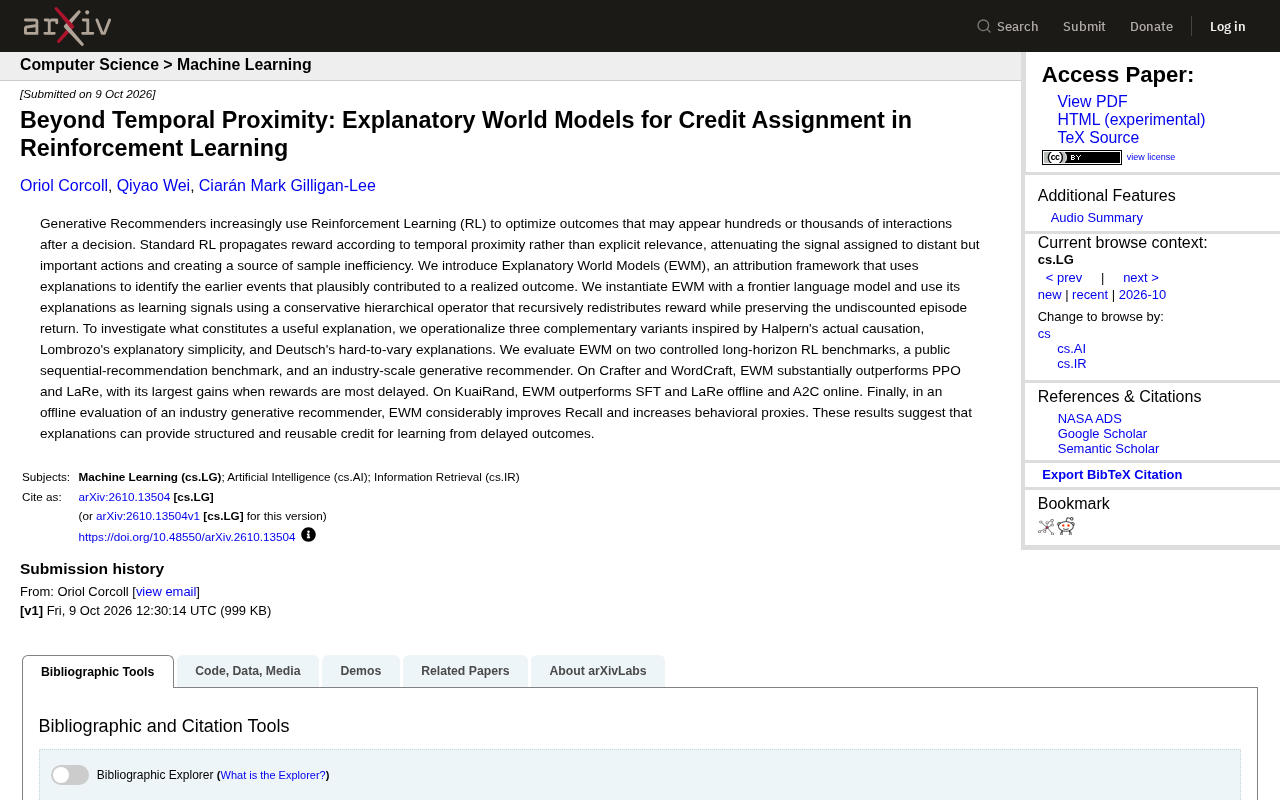
Task: Click the arXiv logo
Action: [67, 26]
